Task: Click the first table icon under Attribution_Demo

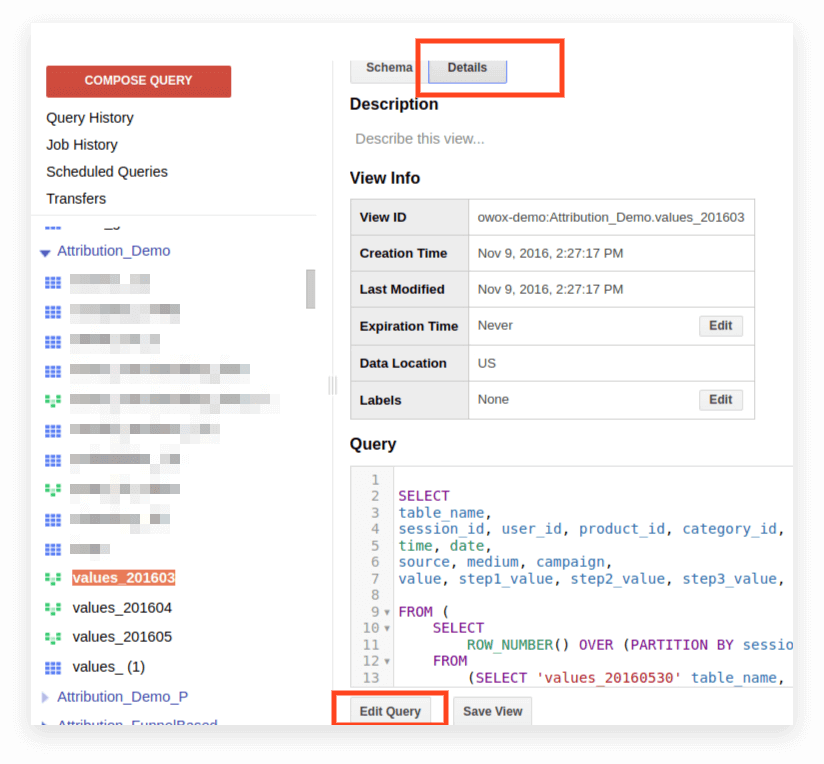Action: point(53,282)
